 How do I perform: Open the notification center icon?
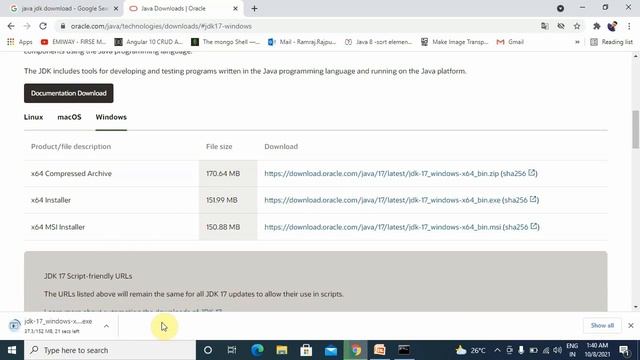624,350
